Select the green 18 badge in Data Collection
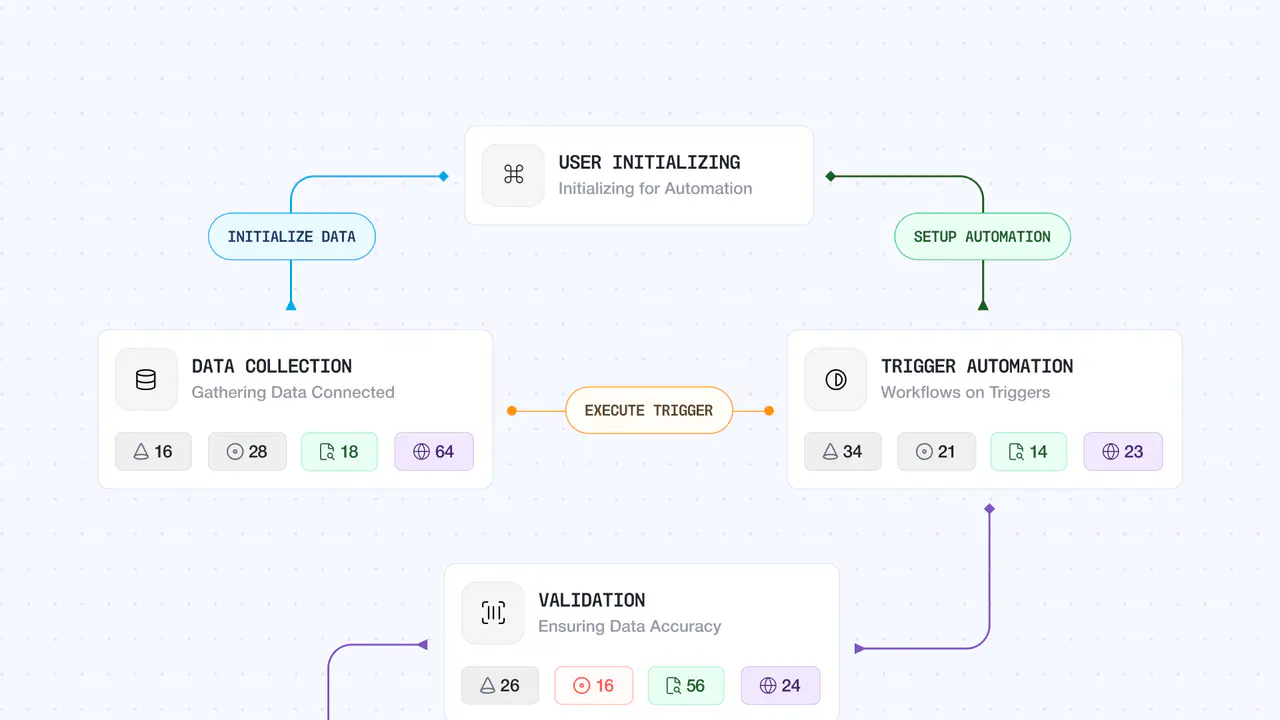The image size is (1280, 720). [x=339, y=451]
